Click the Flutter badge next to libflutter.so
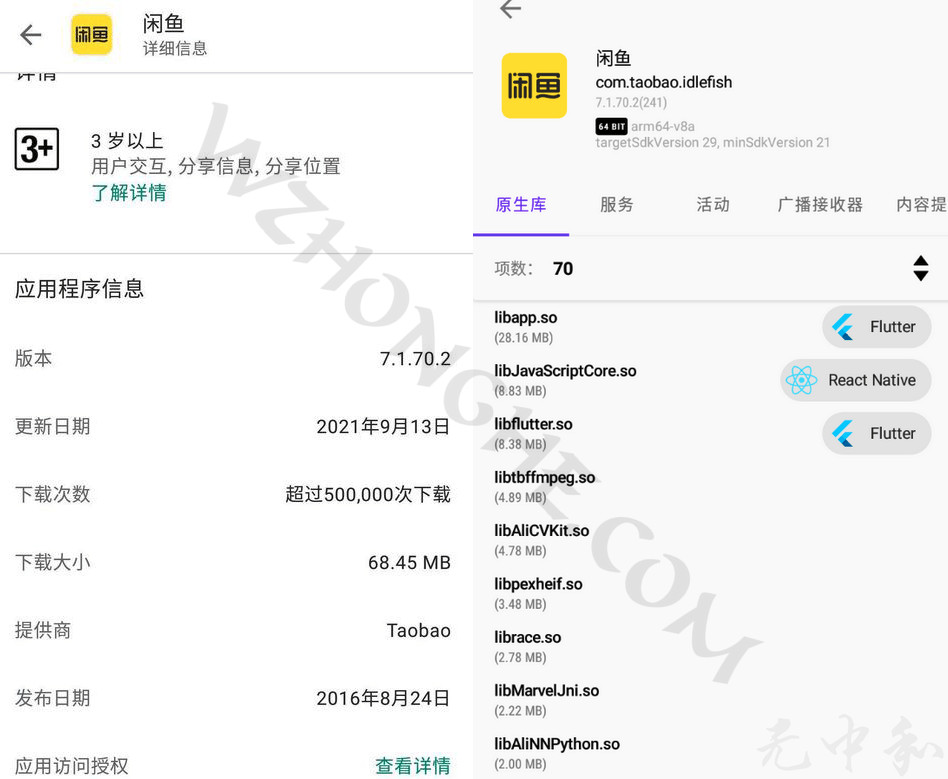Image resolution: width=948 pixels, height=779 pixels. coord(876,433)
